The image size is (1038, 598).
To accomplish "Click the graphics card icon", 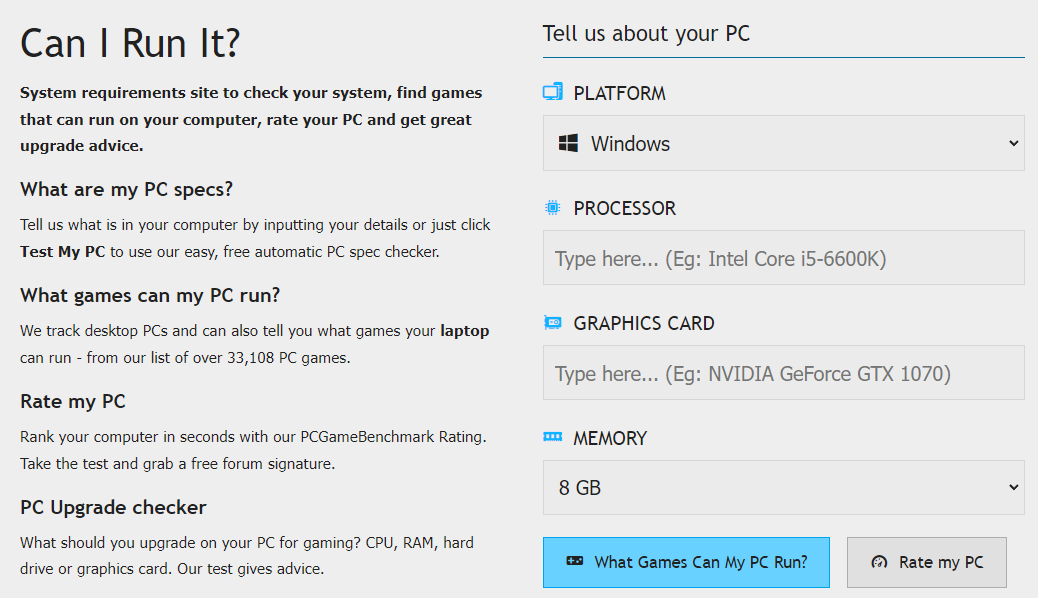I will tap(552, 323).
